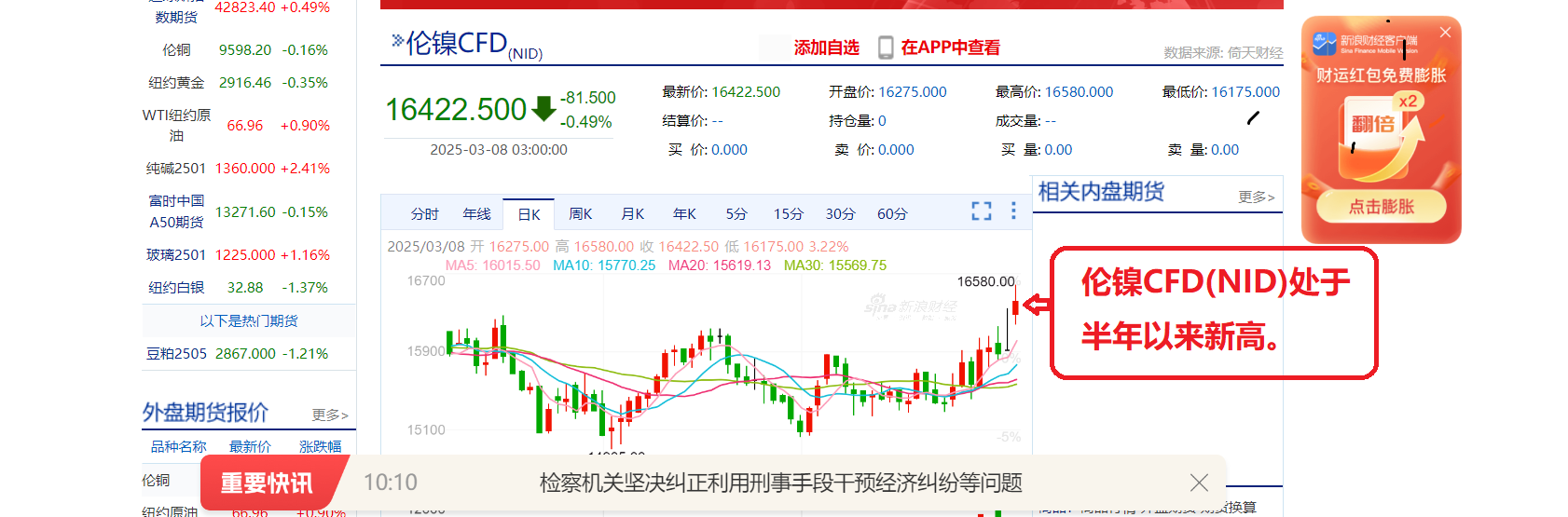Open the 在APP中查看 link
Screen dimensions: 1568x517
point(950,48)
